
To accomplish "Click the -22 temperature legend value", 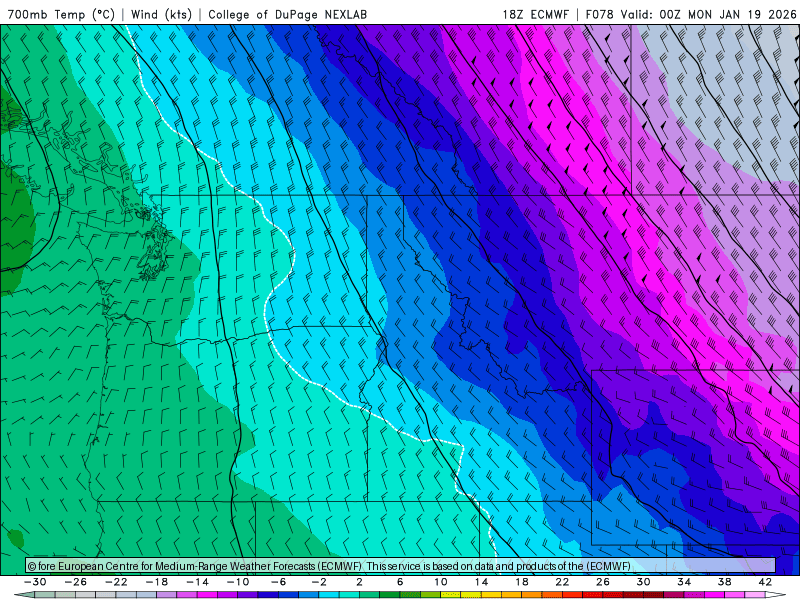I will [x=116, y=582].
